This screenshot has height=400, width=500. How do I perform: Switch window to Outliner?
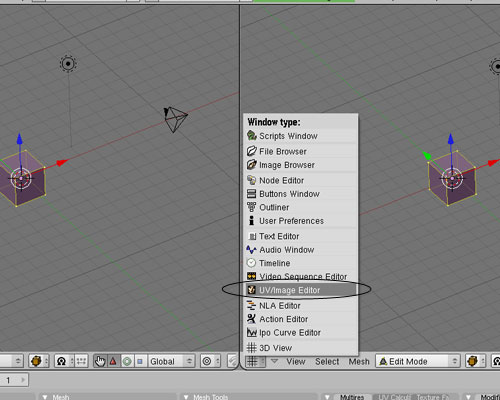click(x=301, y=207)
